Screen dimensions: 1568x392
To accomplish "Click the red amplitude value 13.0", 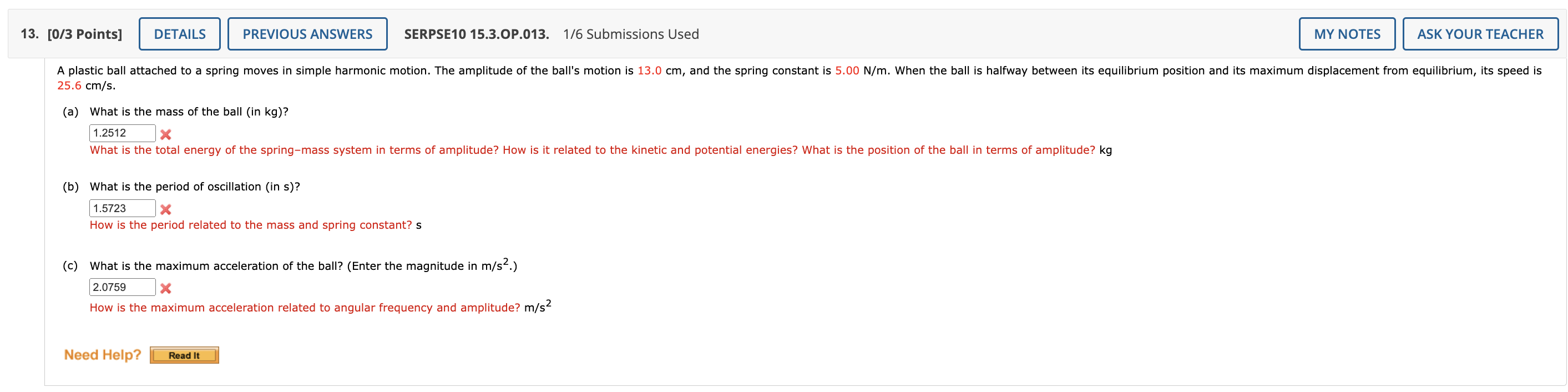I will (651, 70).
